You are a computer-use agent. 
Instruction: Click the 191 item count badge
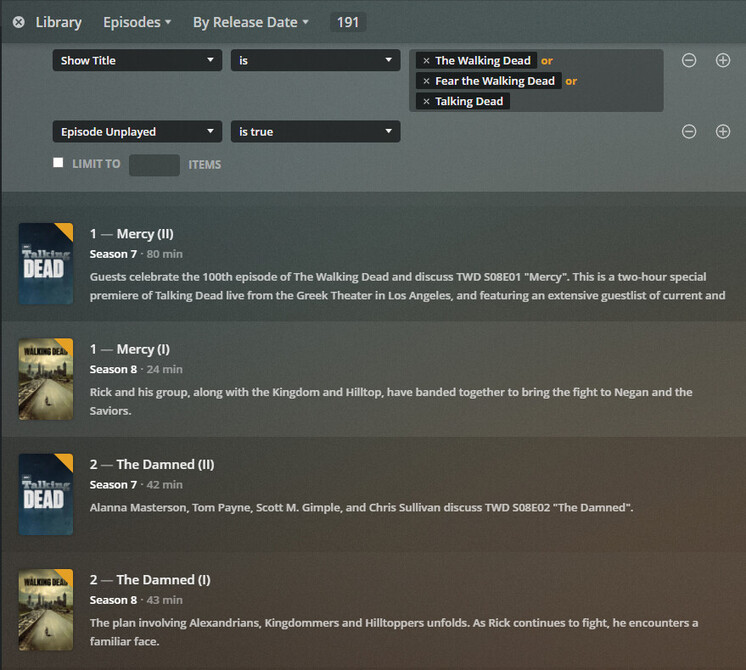click(x=348, y=22)
